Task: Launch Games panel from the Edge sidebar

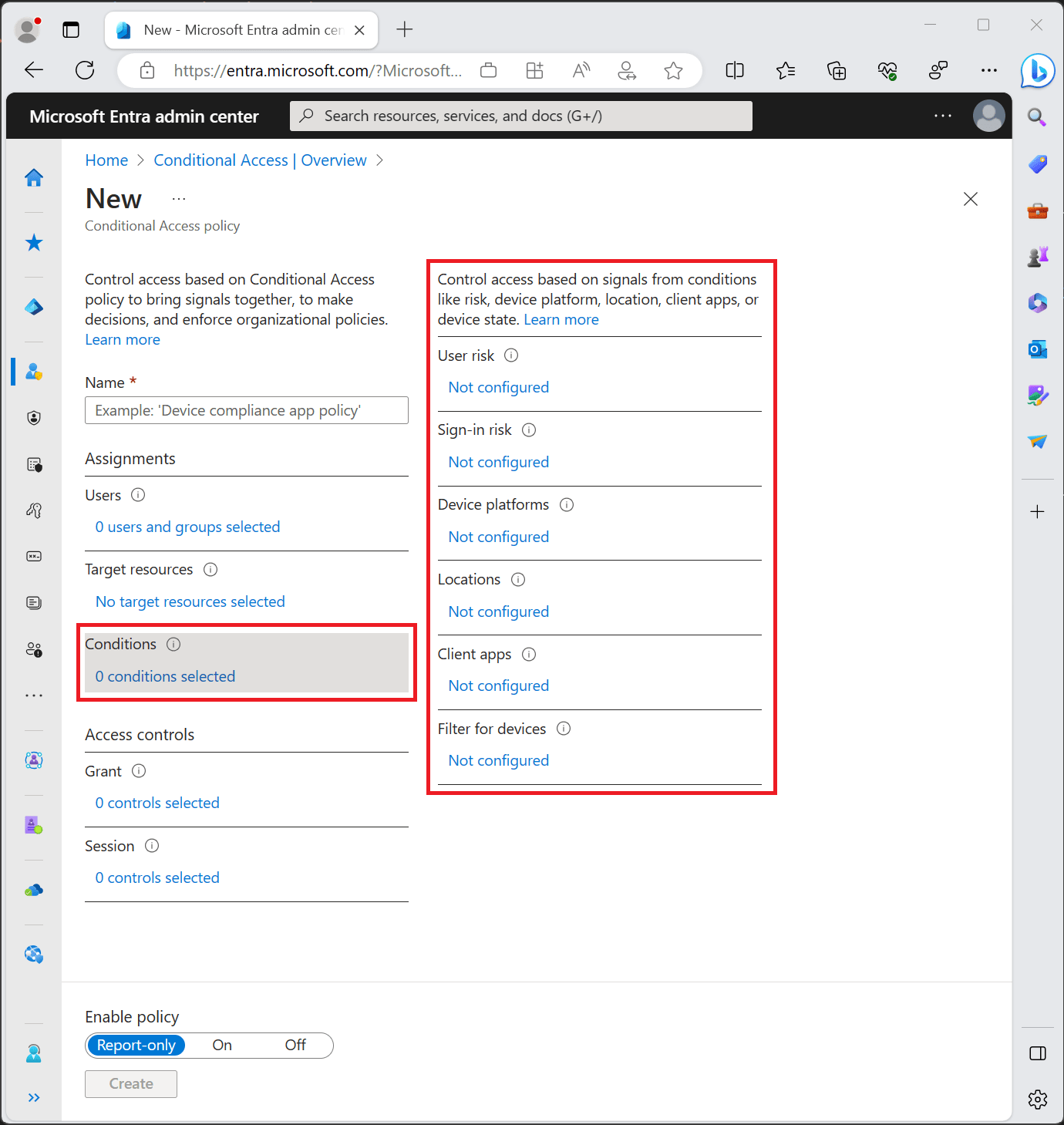Action: click(1038, 256)
